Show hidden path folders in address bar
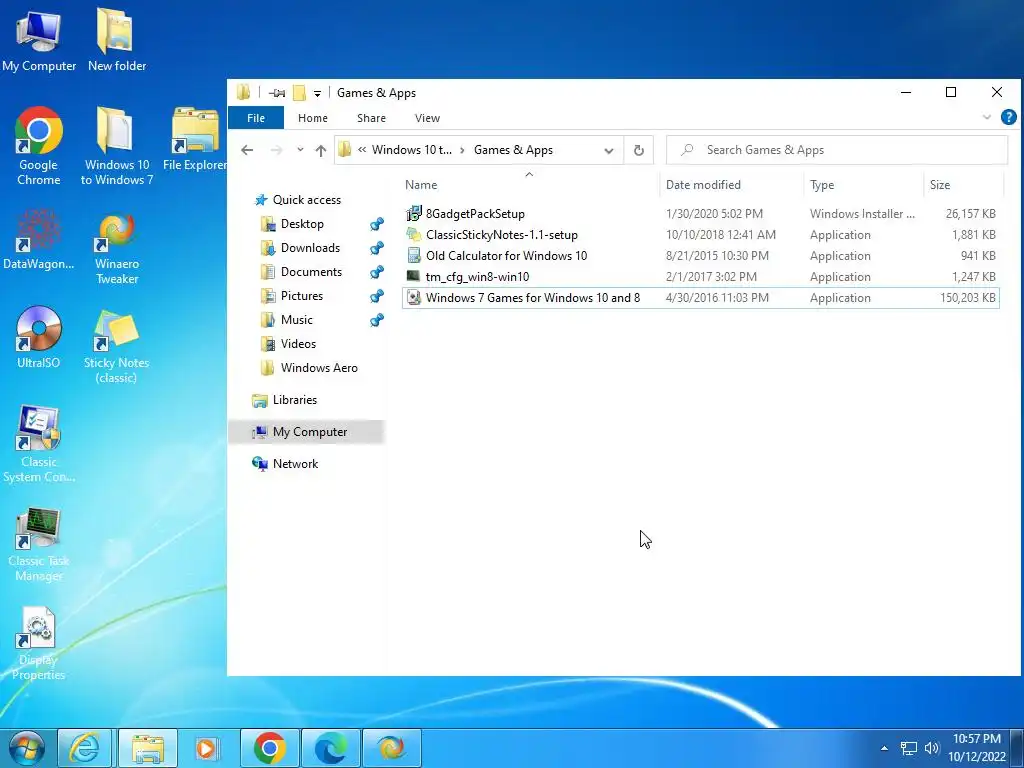This screenshot has height=768, width=1024. click(362, 150)
